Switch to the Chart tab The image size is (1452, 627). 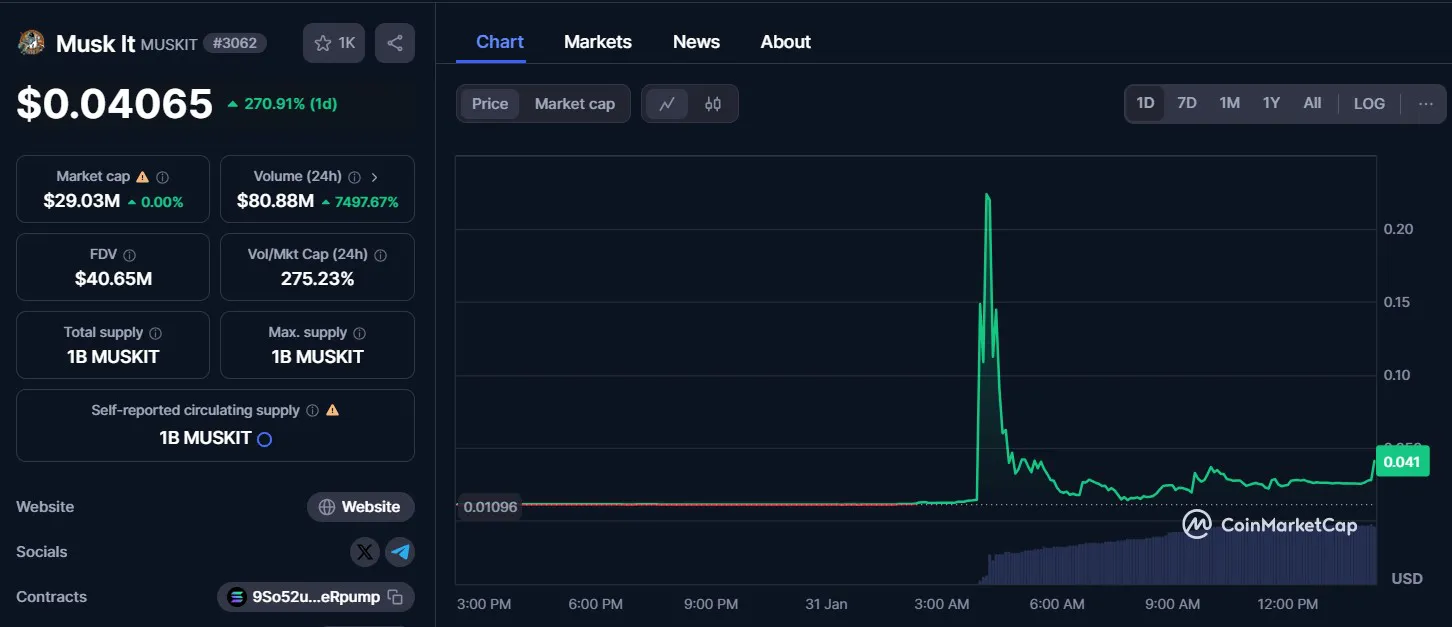pos(500,42)
